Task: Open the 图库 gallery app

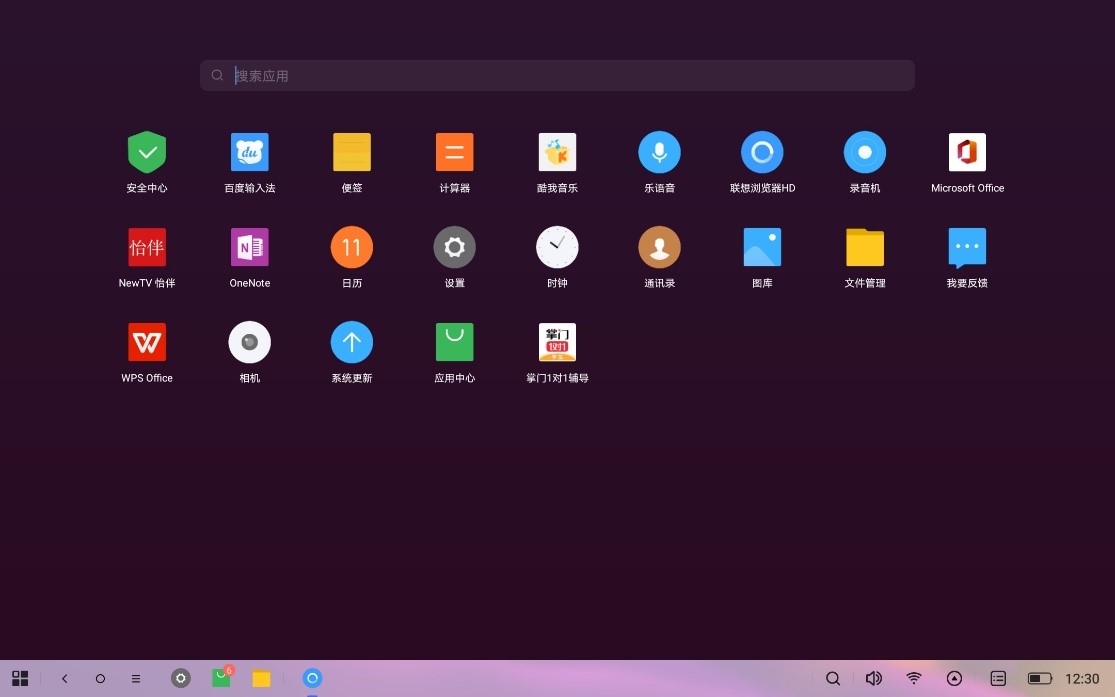Action: pyautogui.click(x=762, y=247)
